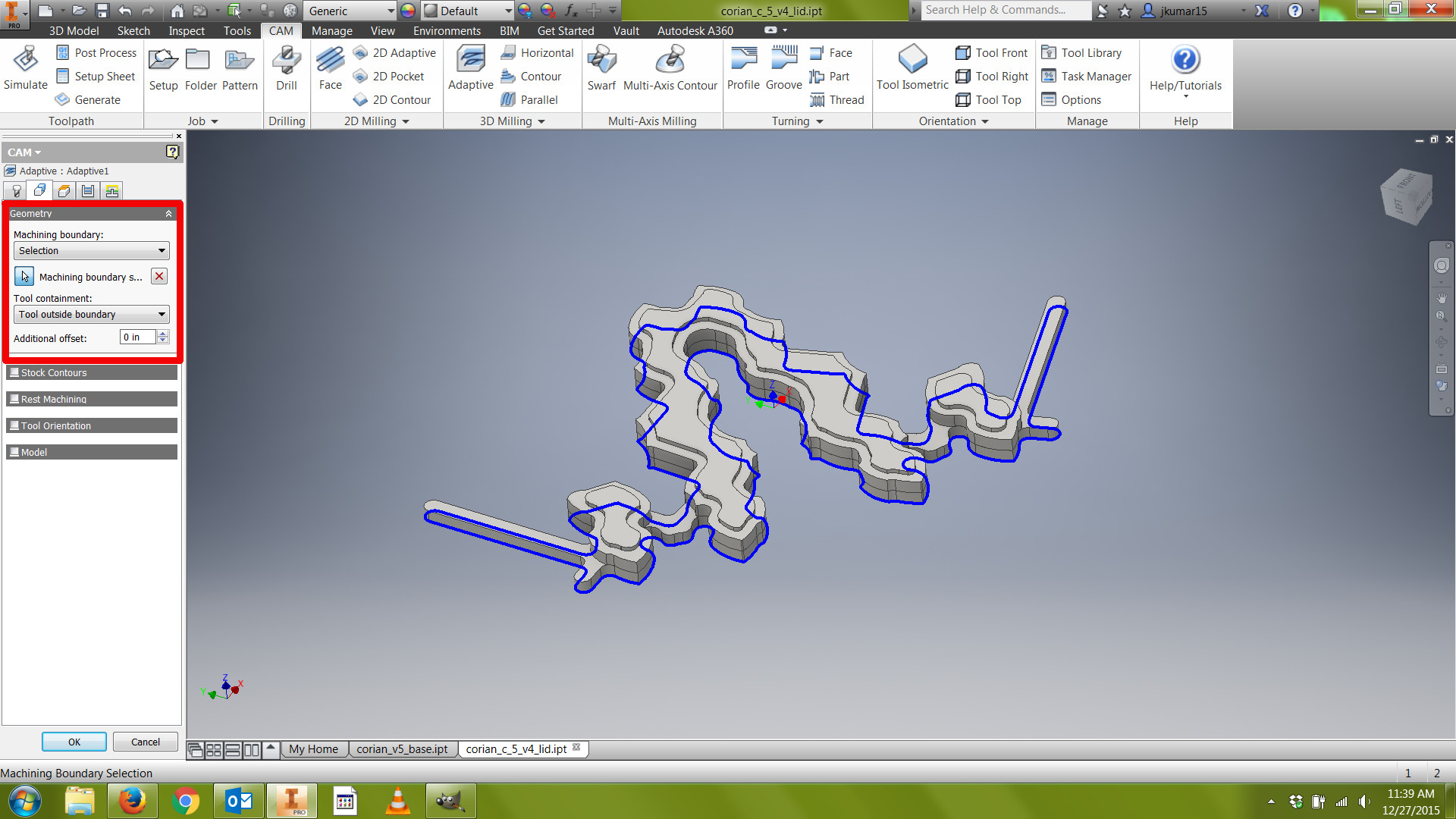Open the Sketch ribbon tab
This screenshot has height=819, width=1456.
click(x=133, y=31)
